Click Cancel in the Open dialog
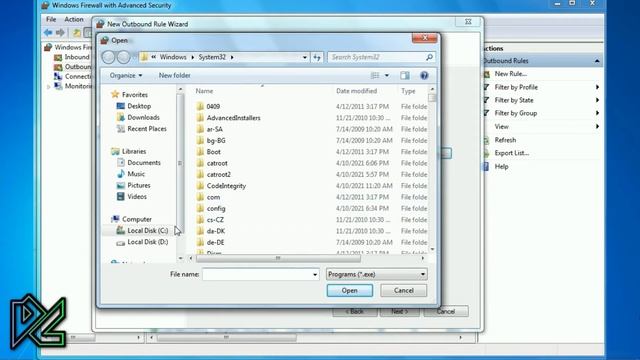This screenshot has width=640, height=360. (x=404, y=291)
